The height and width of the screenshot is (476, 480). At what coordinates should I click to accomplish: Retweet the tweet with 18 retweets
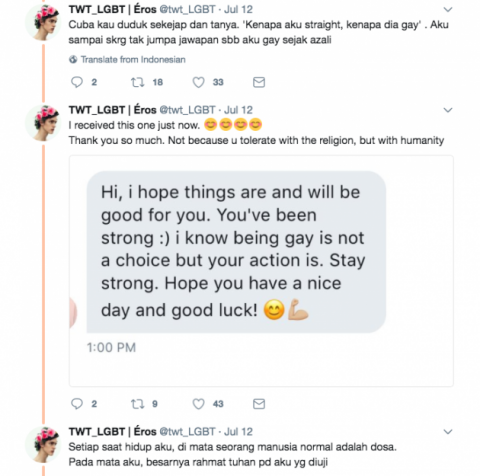137,82
